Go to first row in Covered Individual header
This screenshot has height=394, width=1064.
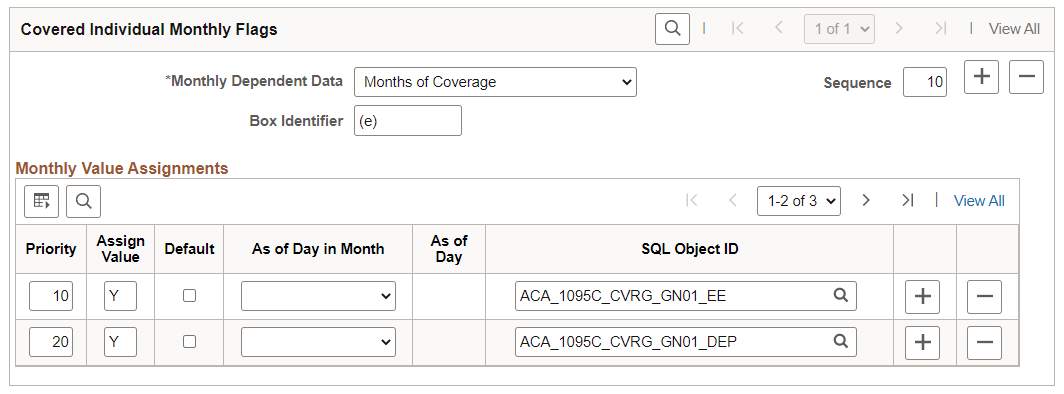click(738, 28)
